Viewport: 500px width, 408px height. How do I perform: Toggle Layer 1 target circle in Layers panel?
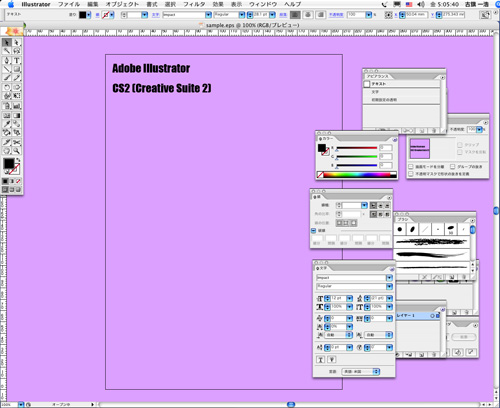click(432, 316)
